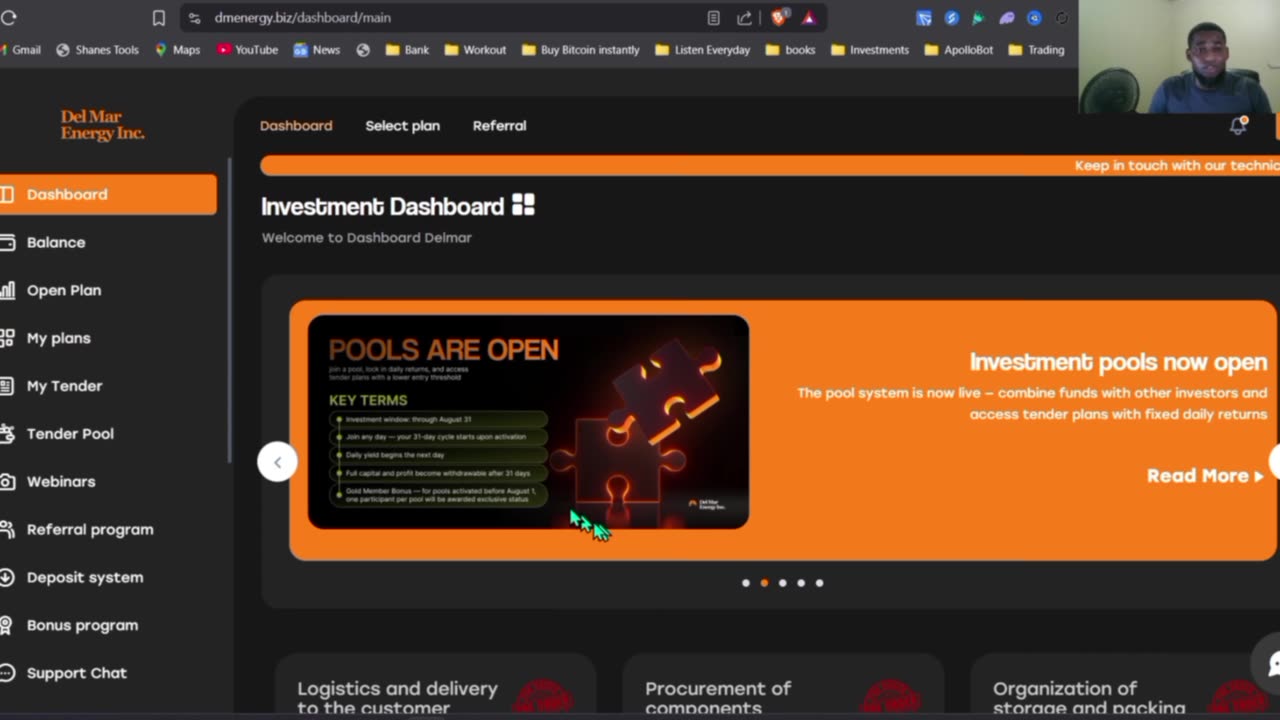This screenshot has height=720, width=1280.
Task: Open Bonus program in the sidebar
Action: point(82,625)
